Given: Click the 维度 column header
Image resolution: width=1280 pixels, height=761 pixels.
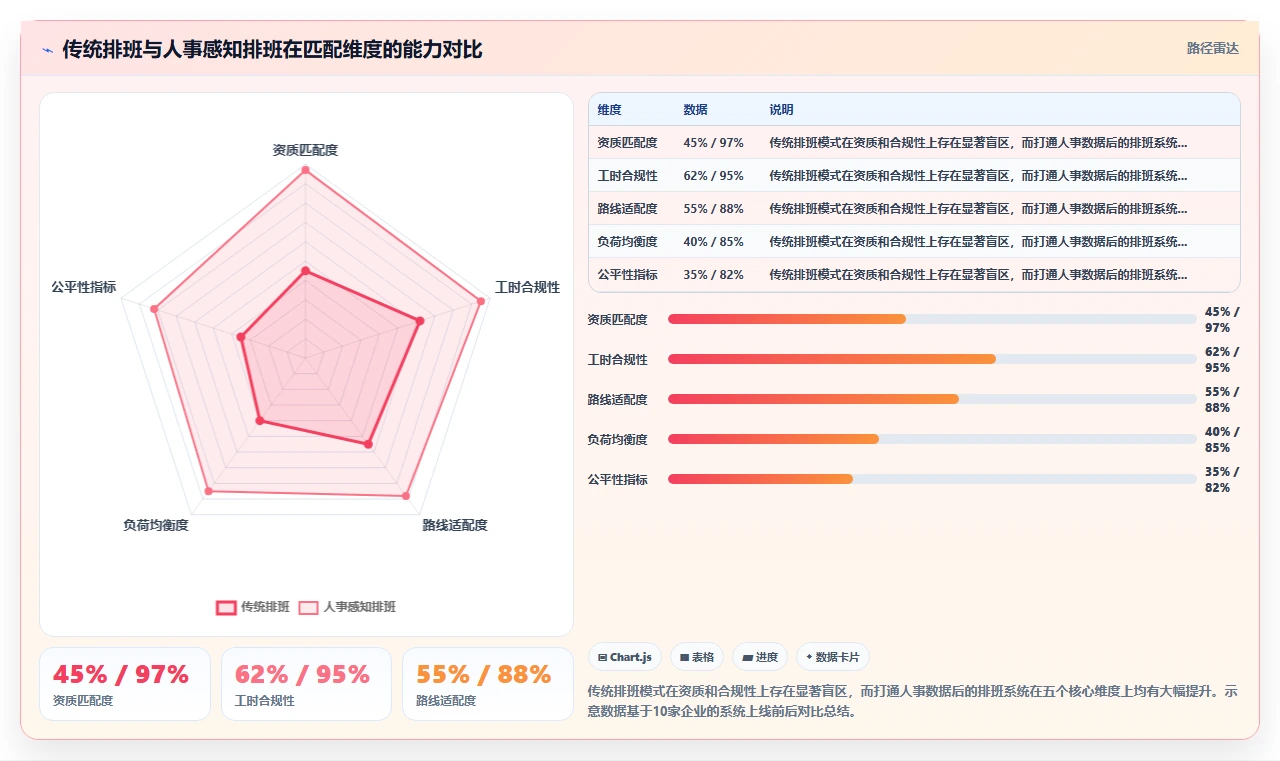Looking at the screenshot, I should (x=610, y=110).
